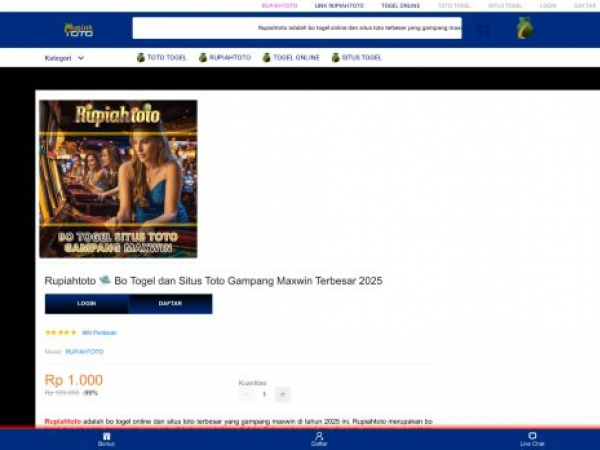
Task: Open SITUS TOGEL in top bar
Action: 505,6
